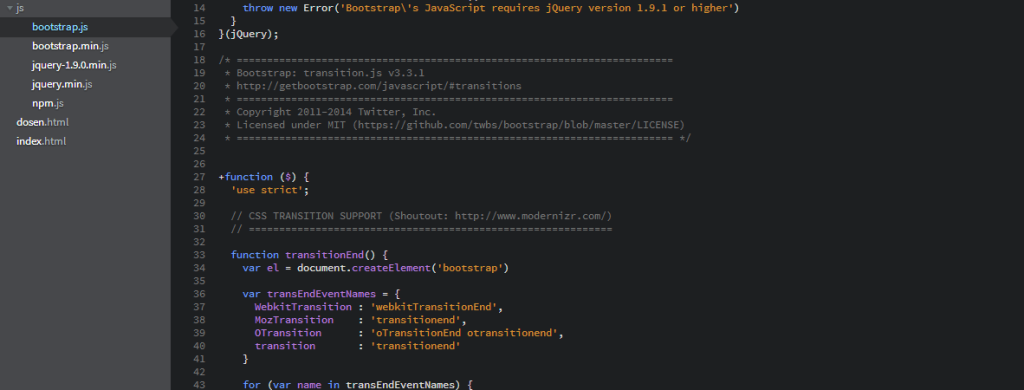Click 'oTransitionEnd otransitionend' string value
Viewport: 1024px width, 390px height.
(x=464, y=333)
